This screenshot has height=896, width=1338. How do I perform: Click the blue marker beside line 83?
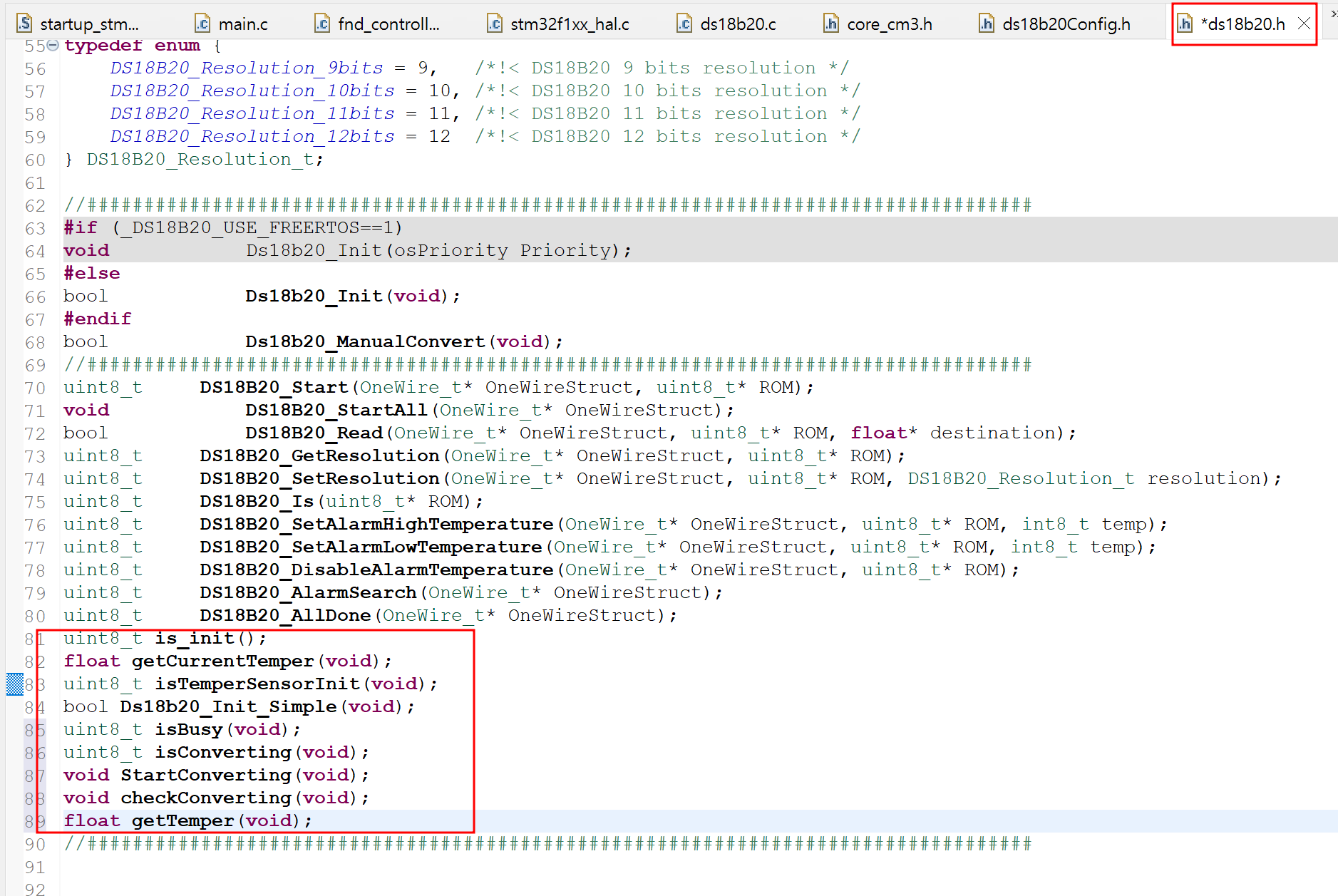(x=15, y=684)
